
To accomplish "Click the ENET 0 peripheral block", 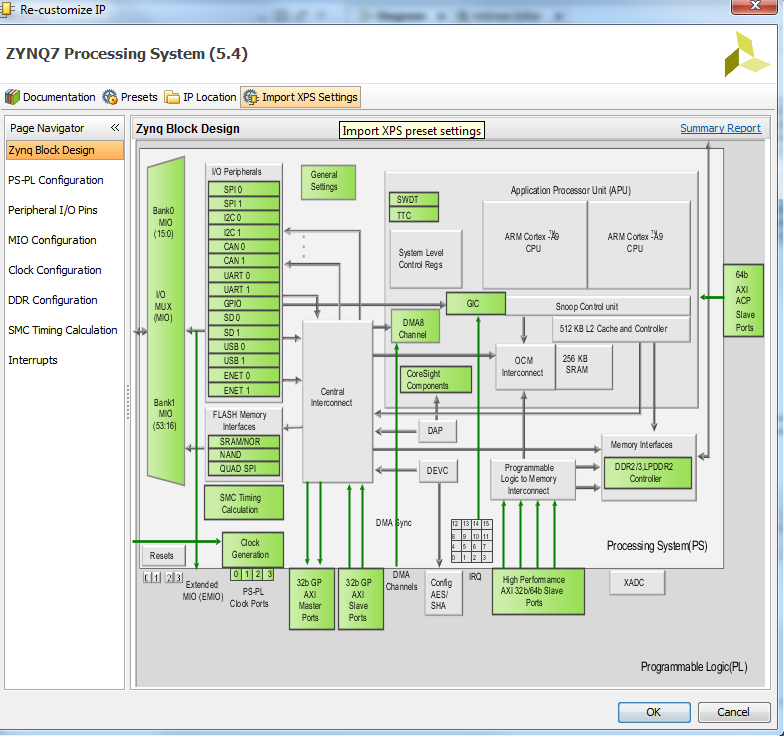I will coord(244,376).
